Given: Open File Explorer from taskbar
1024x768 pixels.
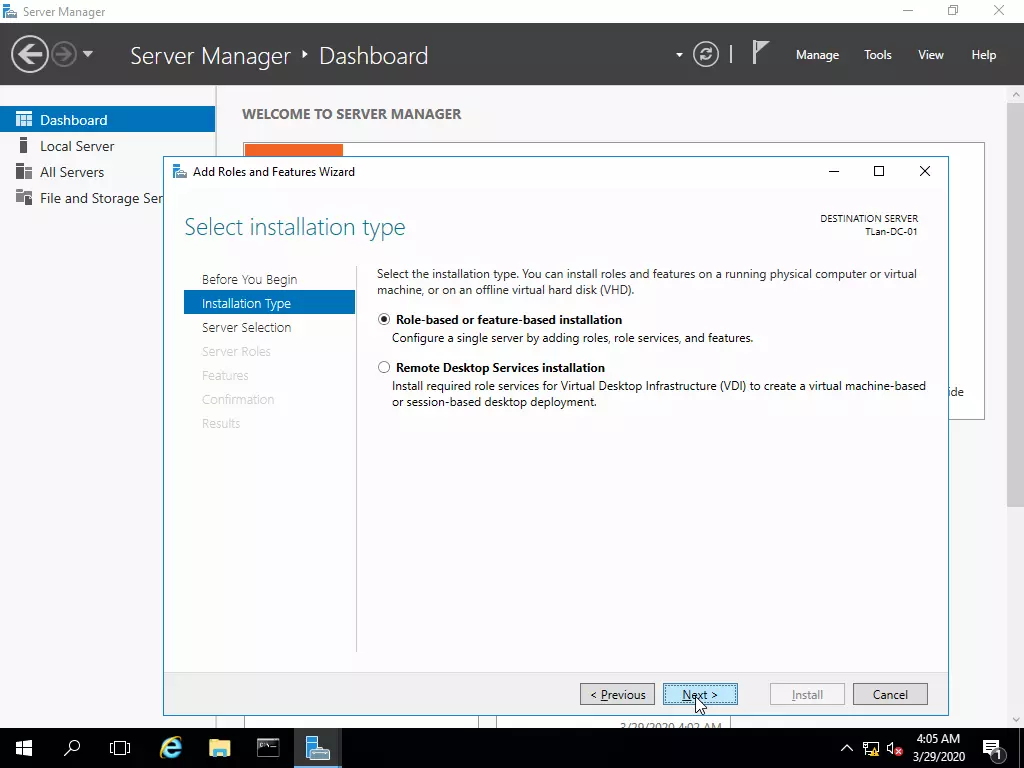Looking at the screenshot, I should 219,748.
